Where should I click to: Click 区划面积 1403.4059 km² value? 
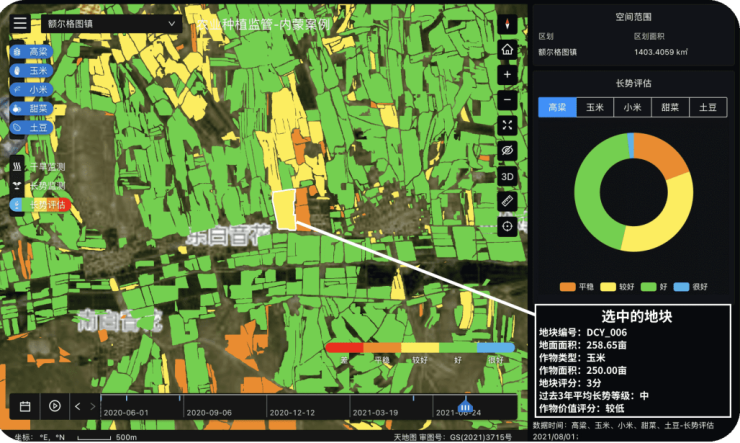661,52
